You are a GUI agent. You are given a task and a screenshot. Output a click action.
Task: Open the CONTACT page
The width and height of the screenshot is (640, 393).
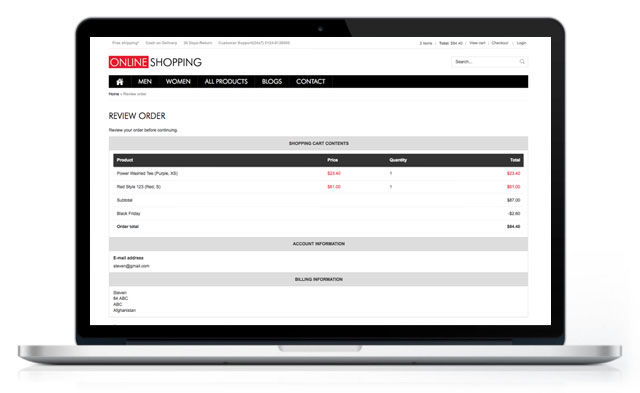(x=311, y=82)
